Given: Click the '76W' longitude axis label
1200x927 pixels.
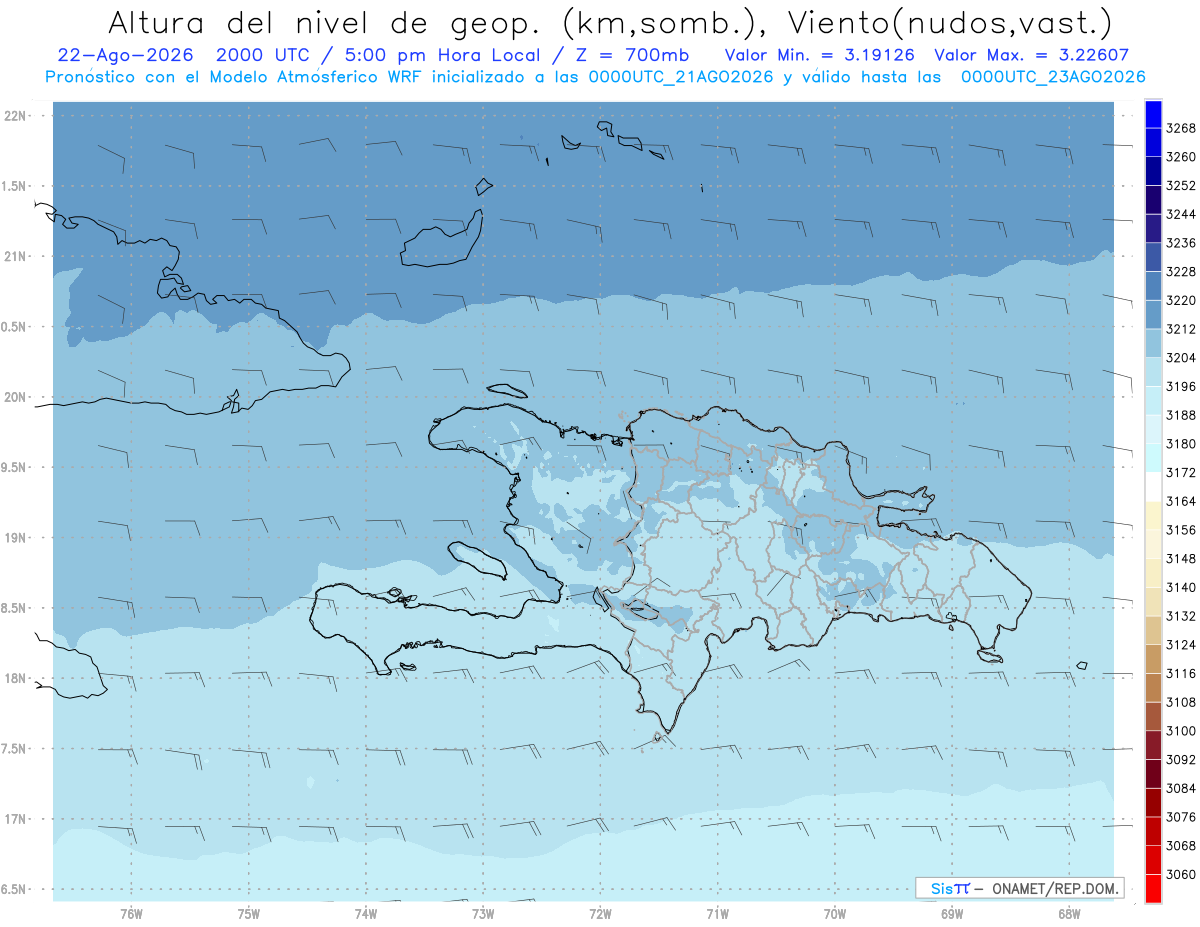Looking at the screenshot, I should click(x=131, y=914).
